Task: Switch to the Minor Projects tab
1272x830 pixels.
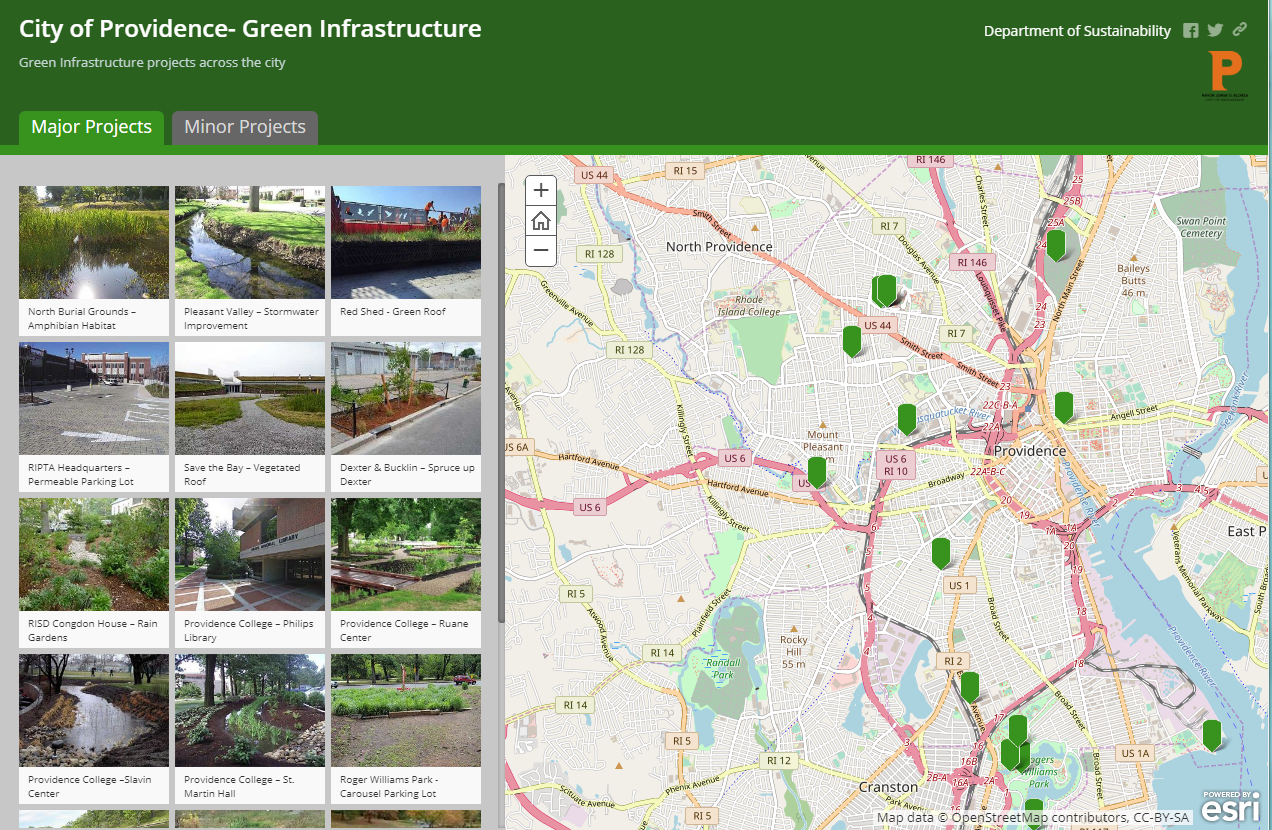Action: click(x=244, y=128)
